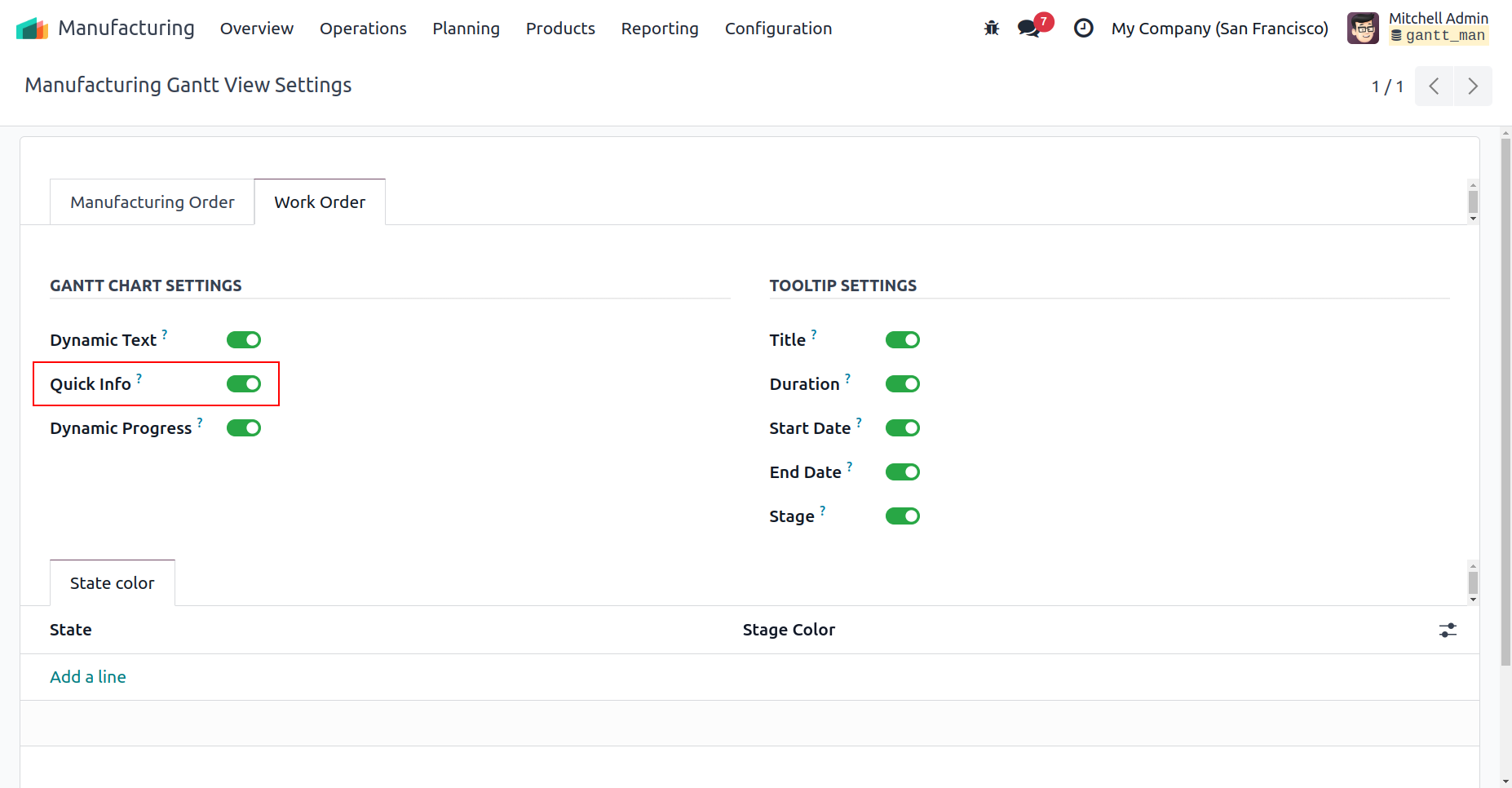Viewport: 1512px width, 788px height.
Task: Switch to the Manufacturing Order tab
Action: coord(153,202)
